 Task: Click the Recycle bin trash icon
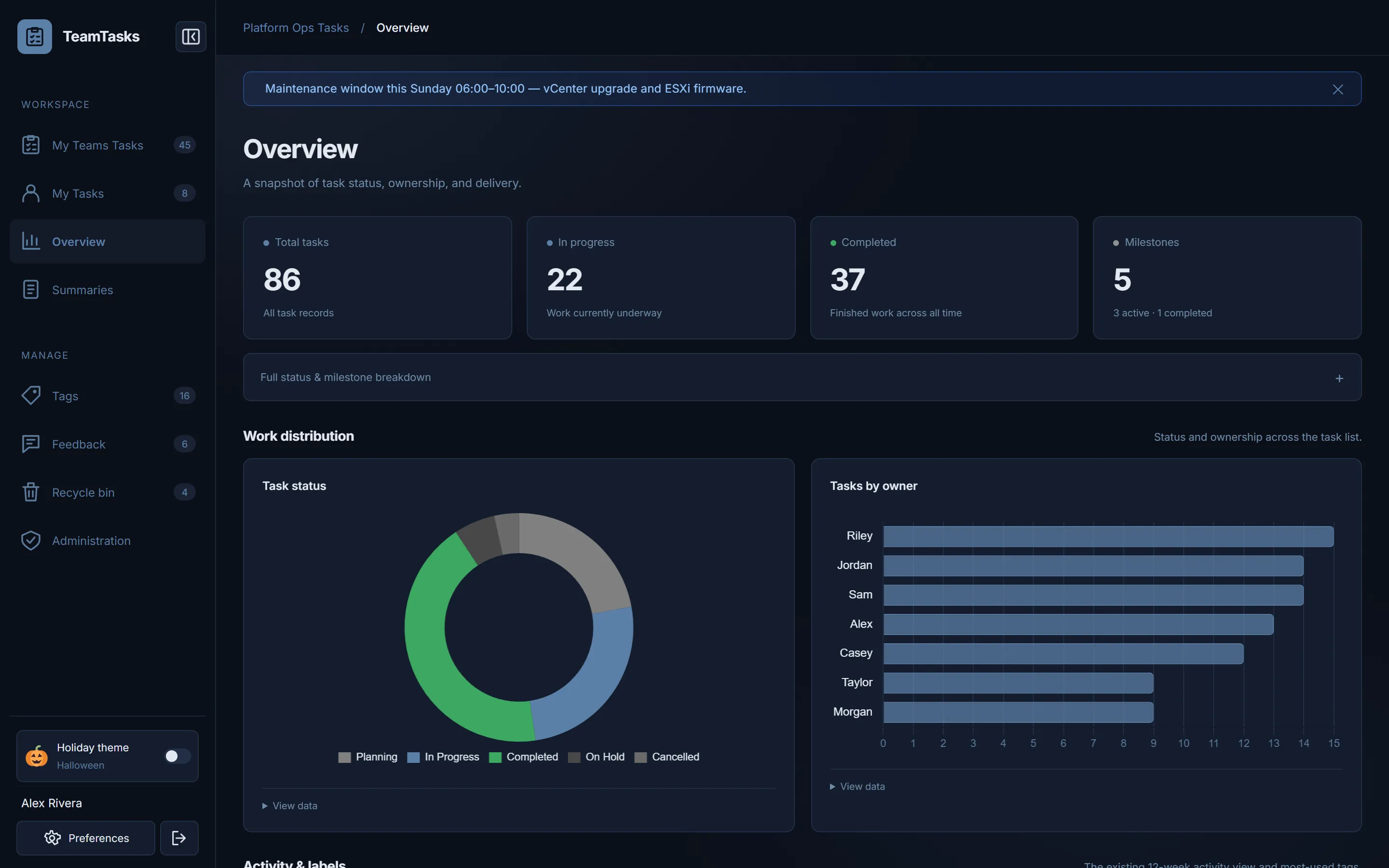[x=30, y=492]
